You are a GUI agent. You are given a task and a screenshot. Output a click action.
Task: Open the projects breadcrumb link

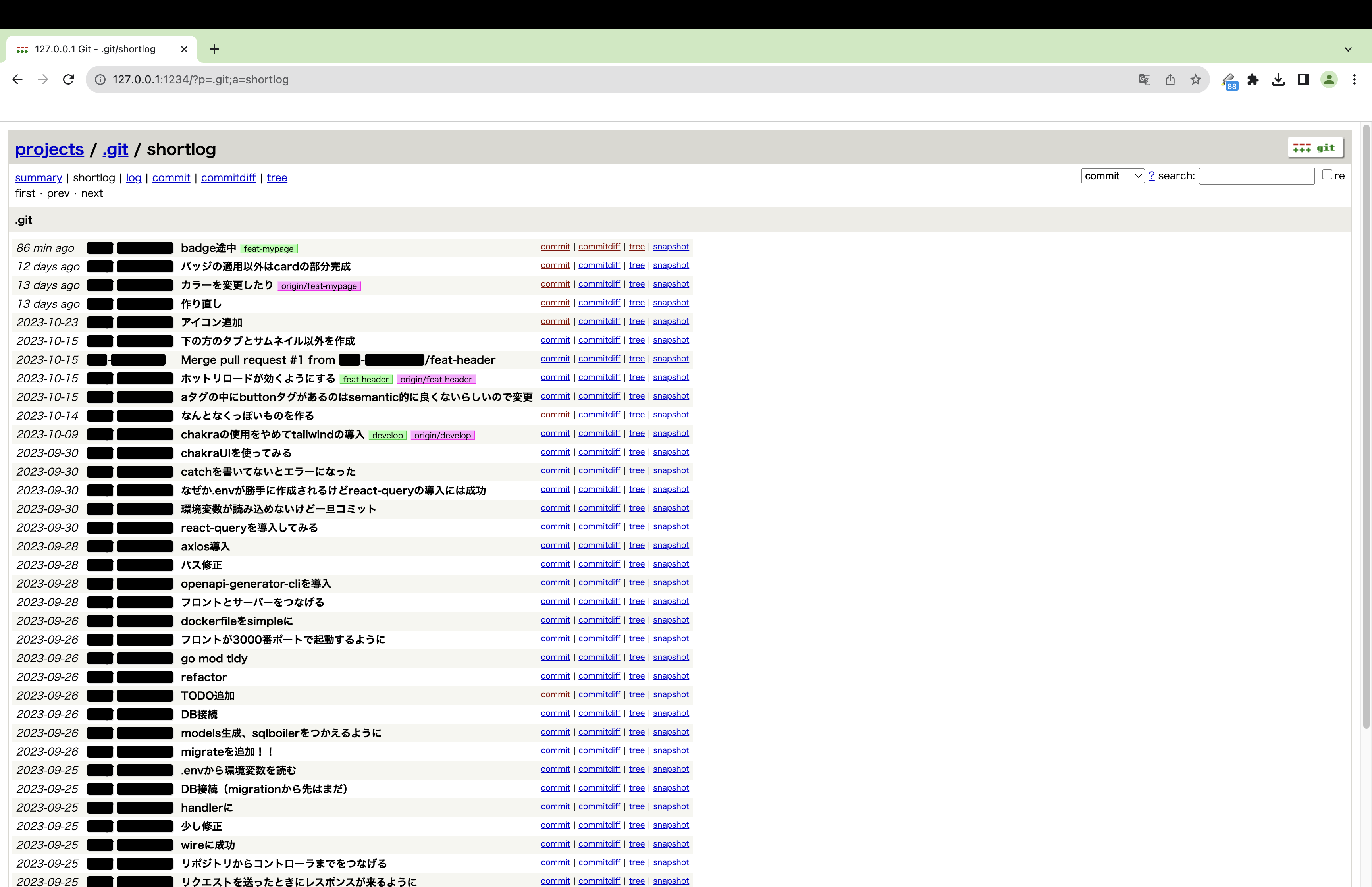50,149
